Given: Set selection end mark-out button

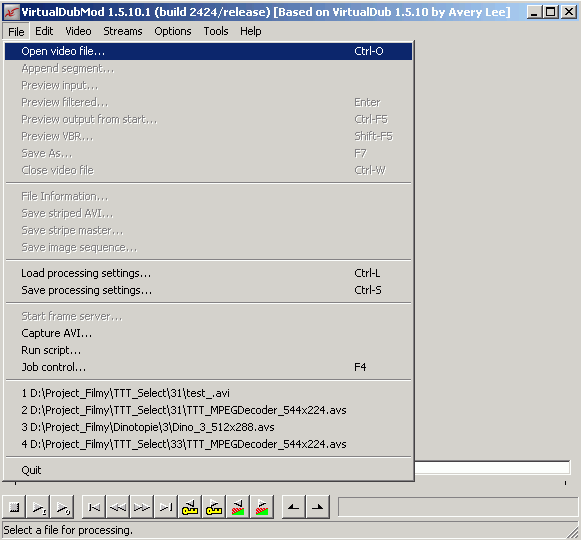Looking at the screenshot, I should (x=318, y=507).
